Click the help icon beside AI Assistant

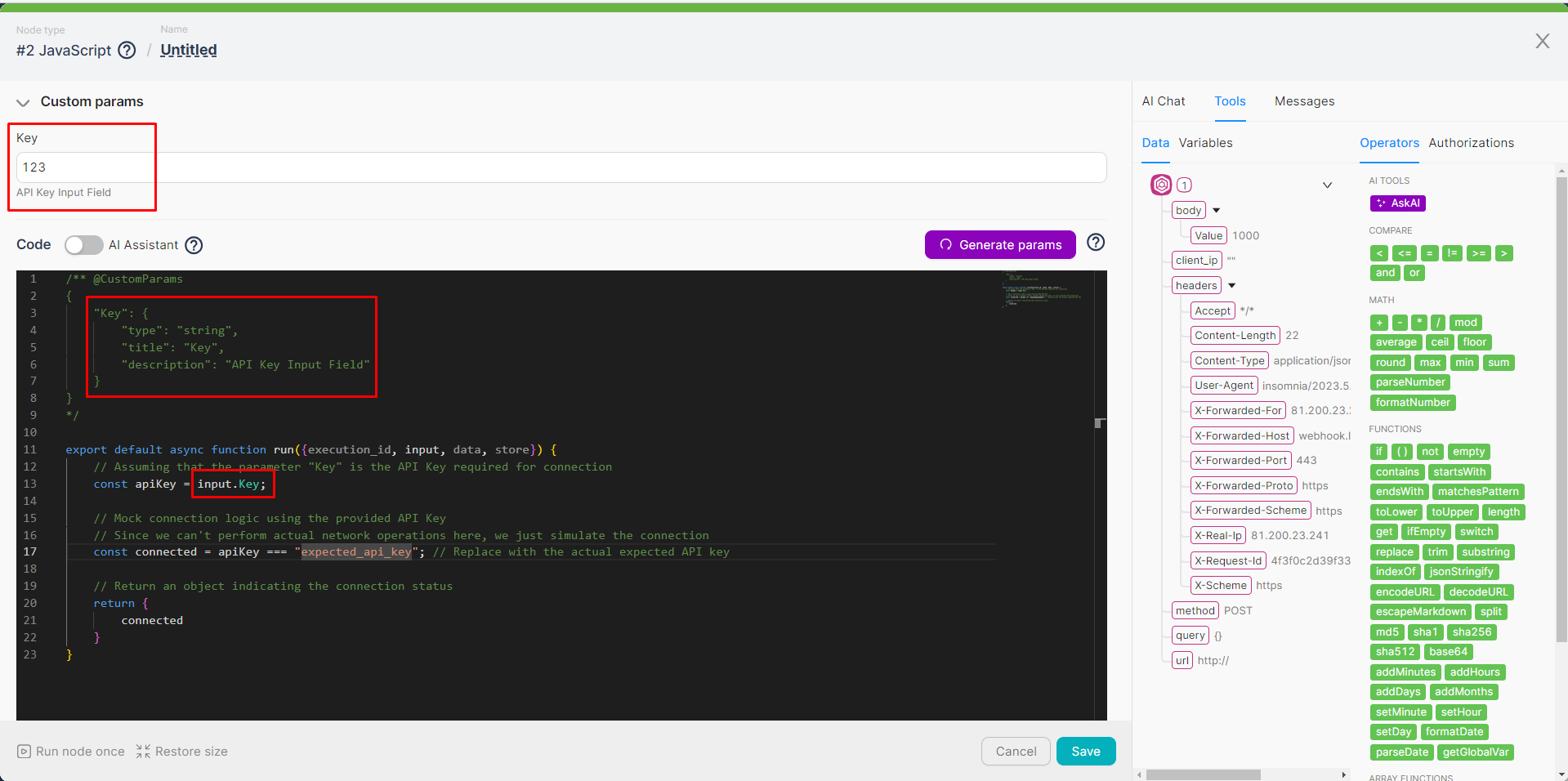pyautogui.click(x=194, y=245)
